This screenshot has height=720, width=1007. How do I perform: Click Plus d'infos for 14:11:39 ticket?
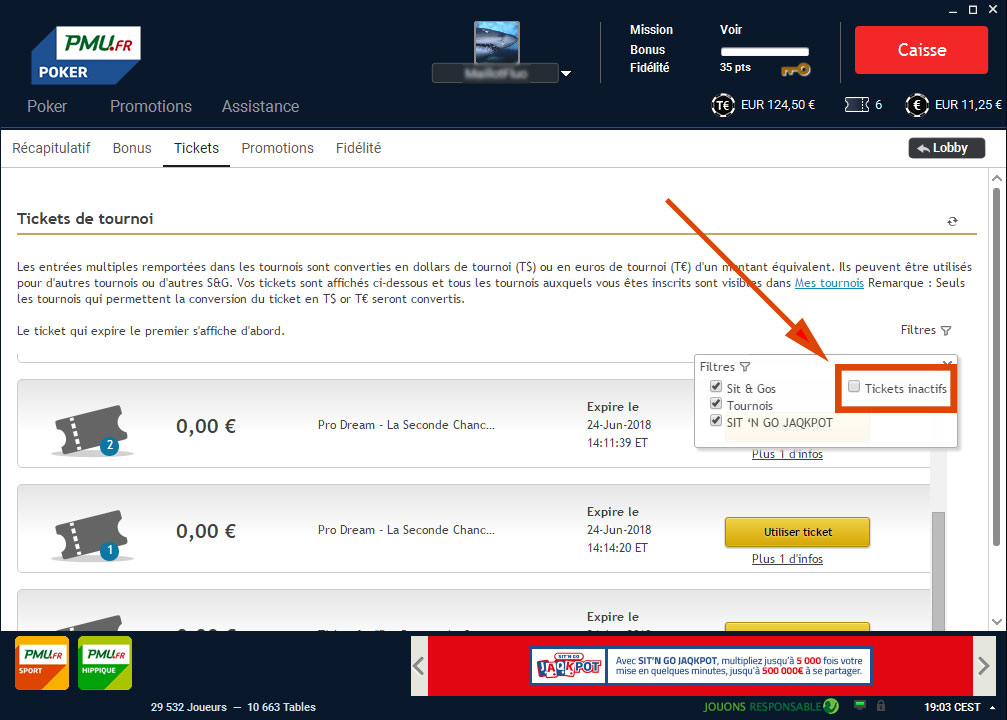787,454
